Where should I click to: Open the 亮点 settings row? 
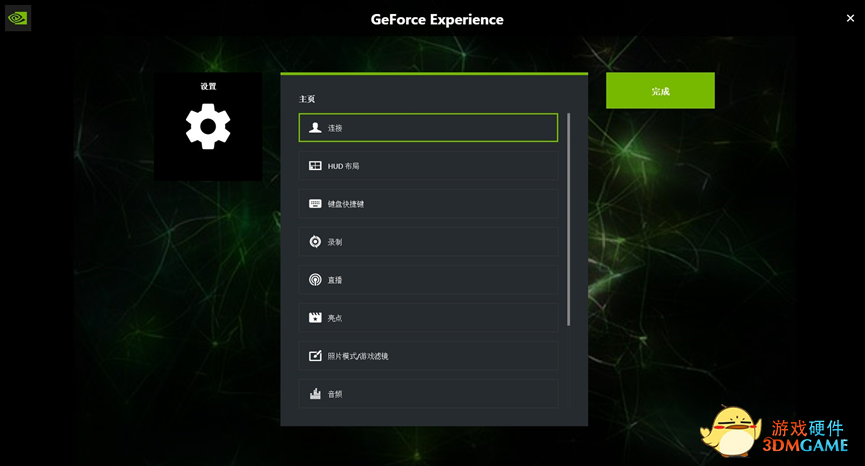428,318
